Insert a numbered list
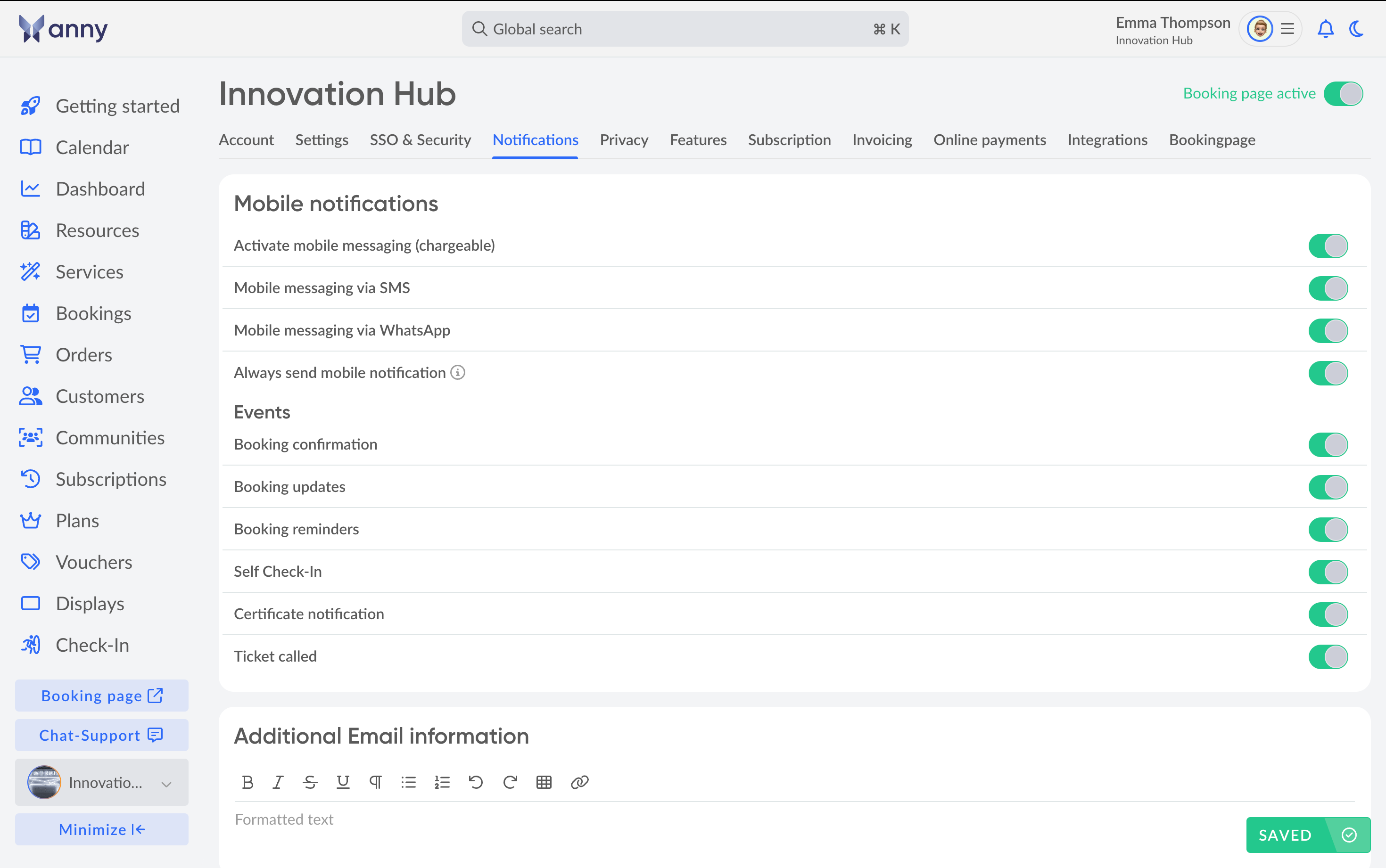The image size is (1386, 868). click(442, 782)
